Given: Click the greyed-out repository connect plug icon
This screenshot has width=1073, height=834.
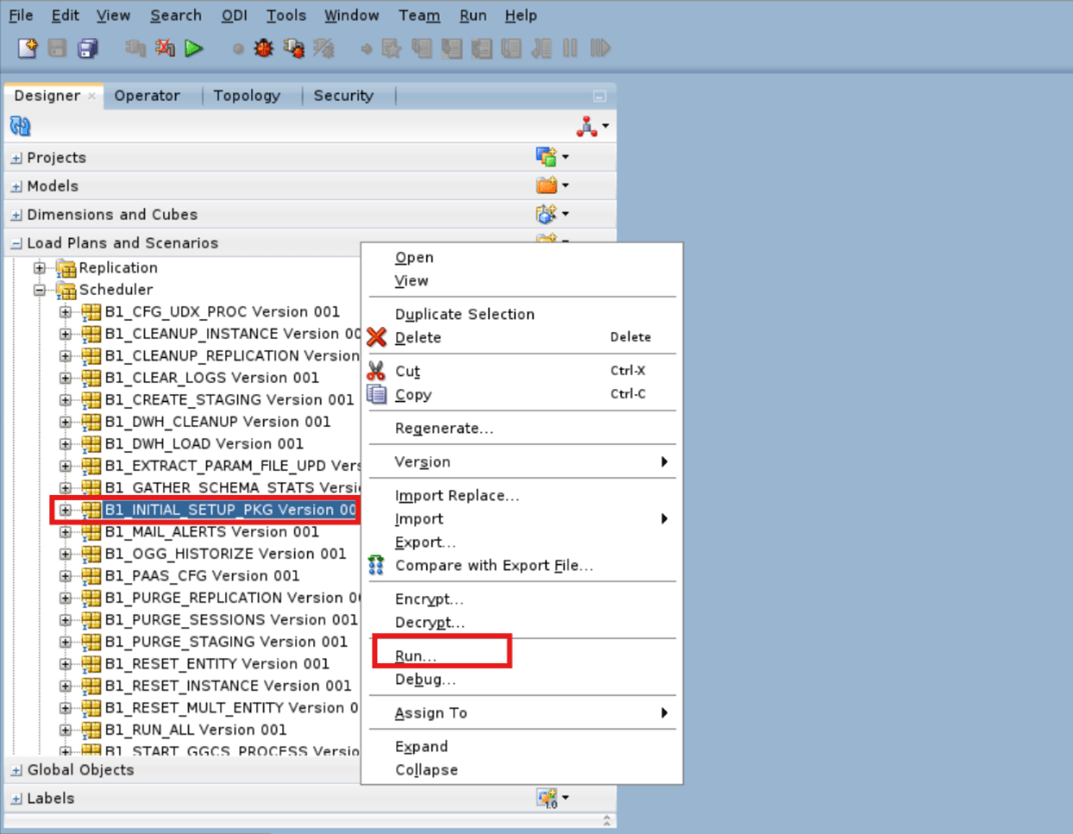Looking at the screenshot, I should coord(135,48).
